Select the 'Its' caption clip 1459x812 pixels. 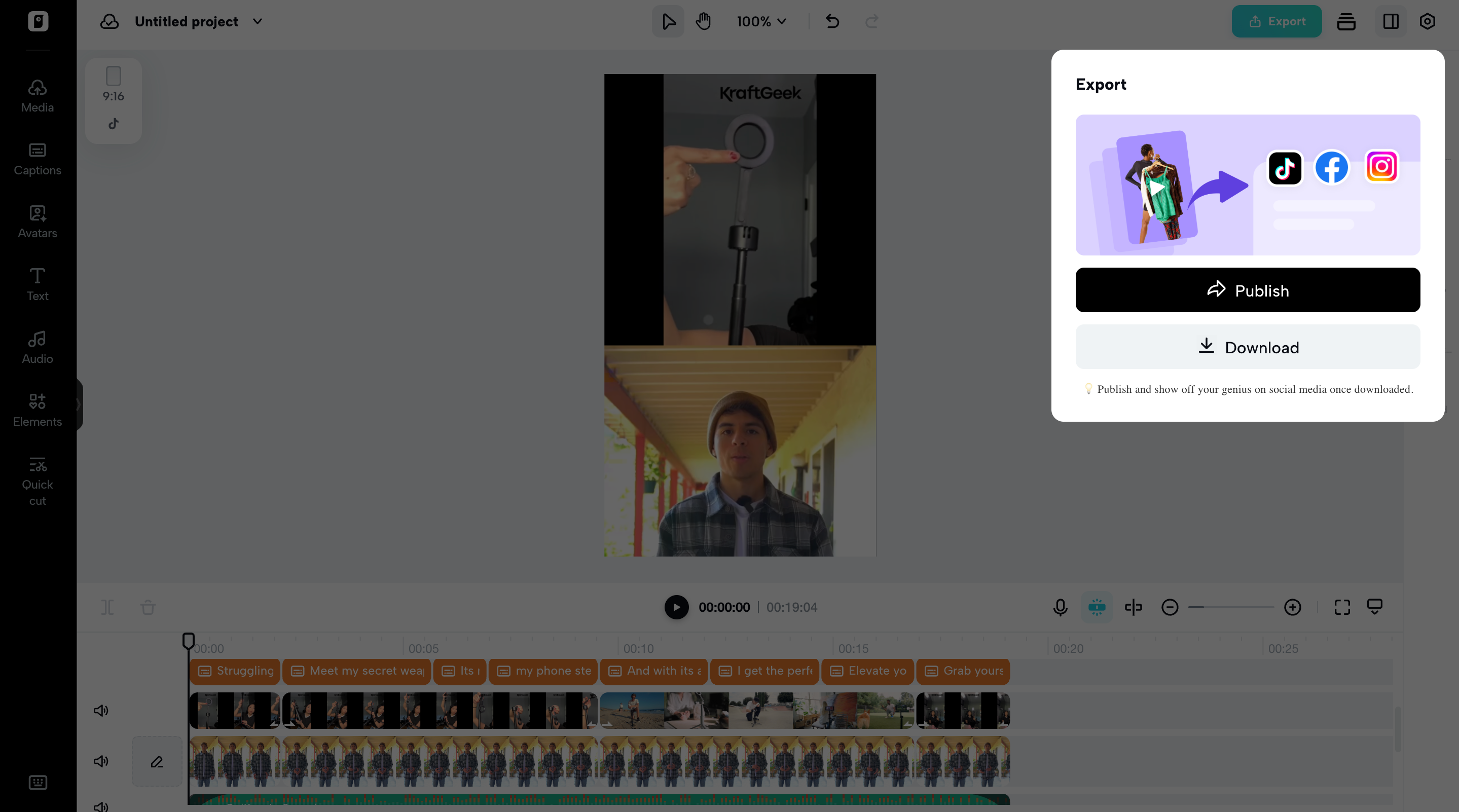pos(459,671)
